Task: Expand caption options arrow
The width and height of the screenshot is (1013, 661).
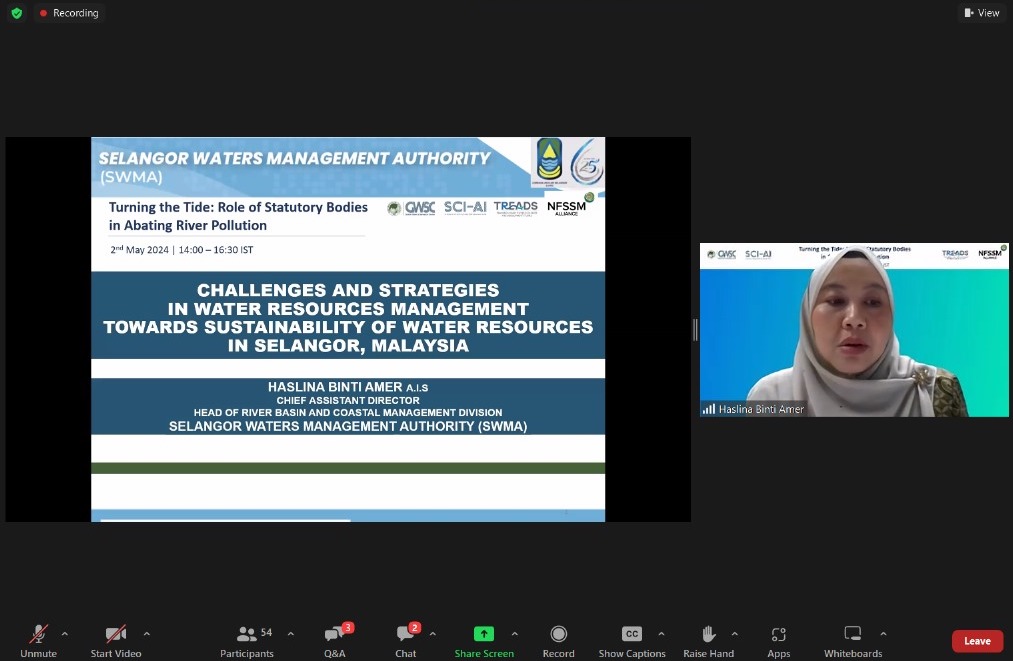Action: click(662, 634)
